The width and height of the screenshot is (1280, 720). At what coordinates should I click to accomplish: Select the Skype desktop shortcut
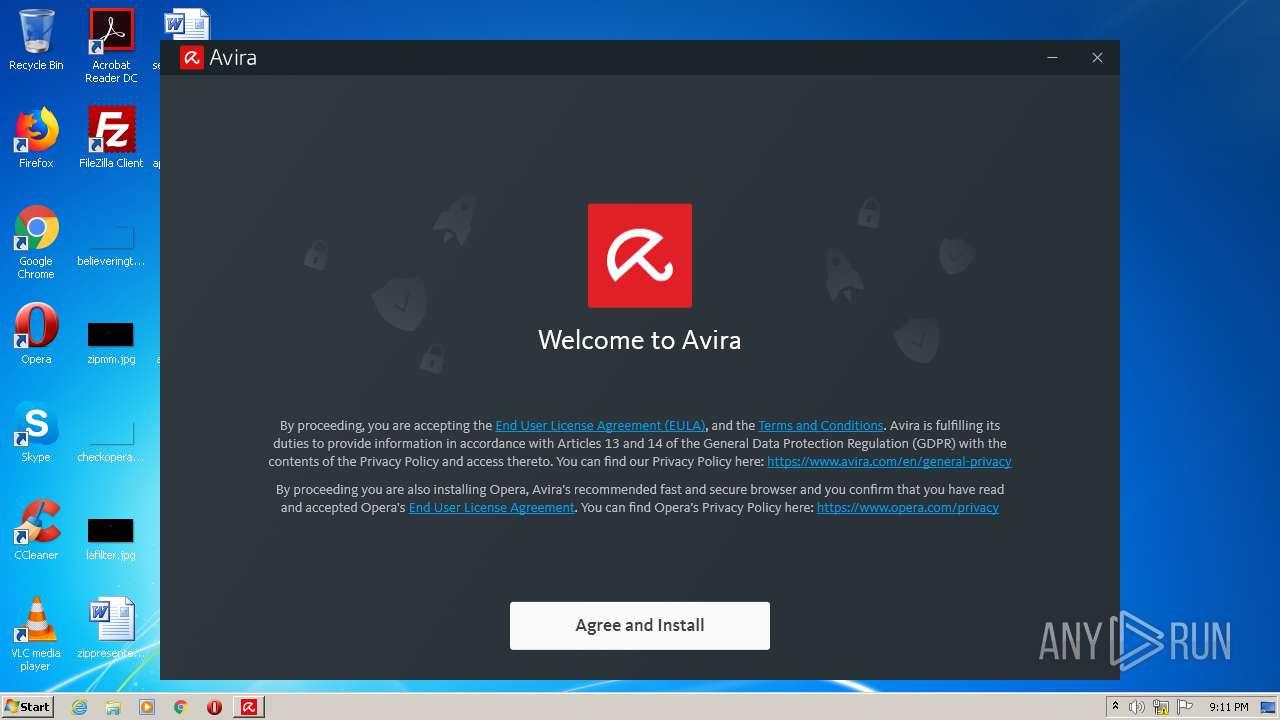[36, 432]
